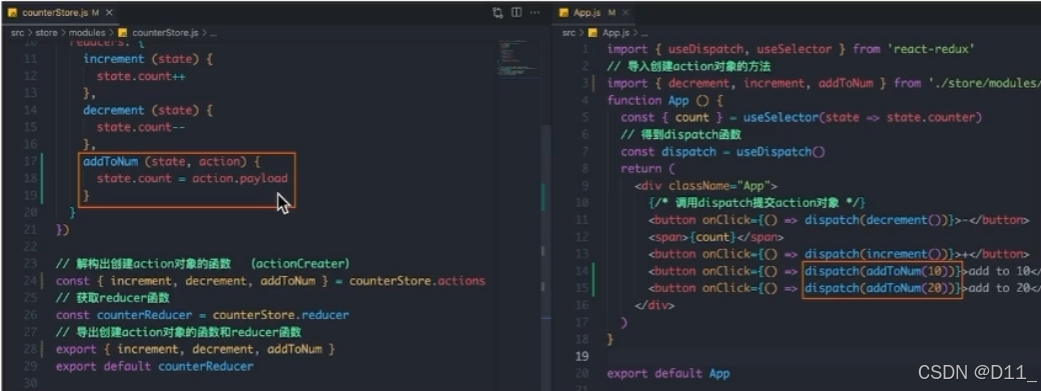The width and height of the screenshot is (1041, 391).
Task: Click 'const counterReducer = counterStore.reducer' line
Action: coord(202,315)
